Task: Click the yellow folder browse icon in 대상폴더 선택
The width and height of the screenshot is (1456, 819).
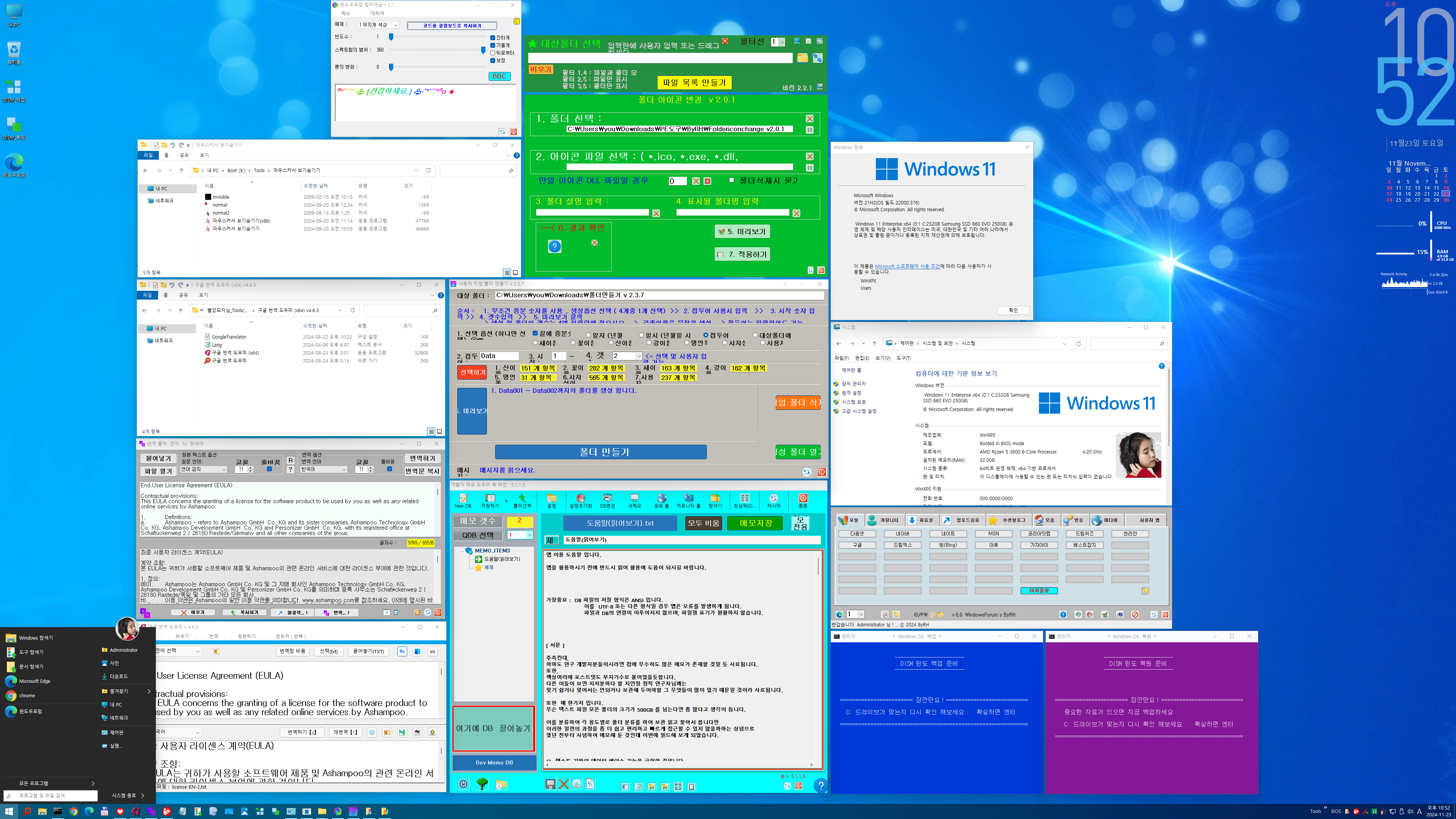Action: (x=802, y=58)
